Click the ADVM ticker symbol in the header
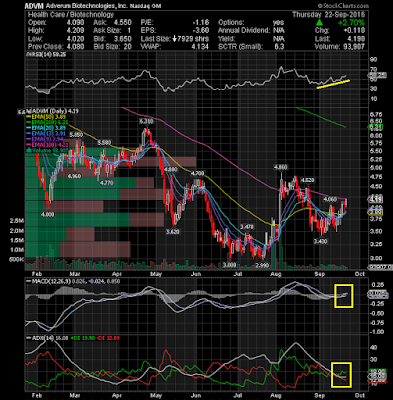The width and height of the screenshot is (393, 400). pos(35,6)
